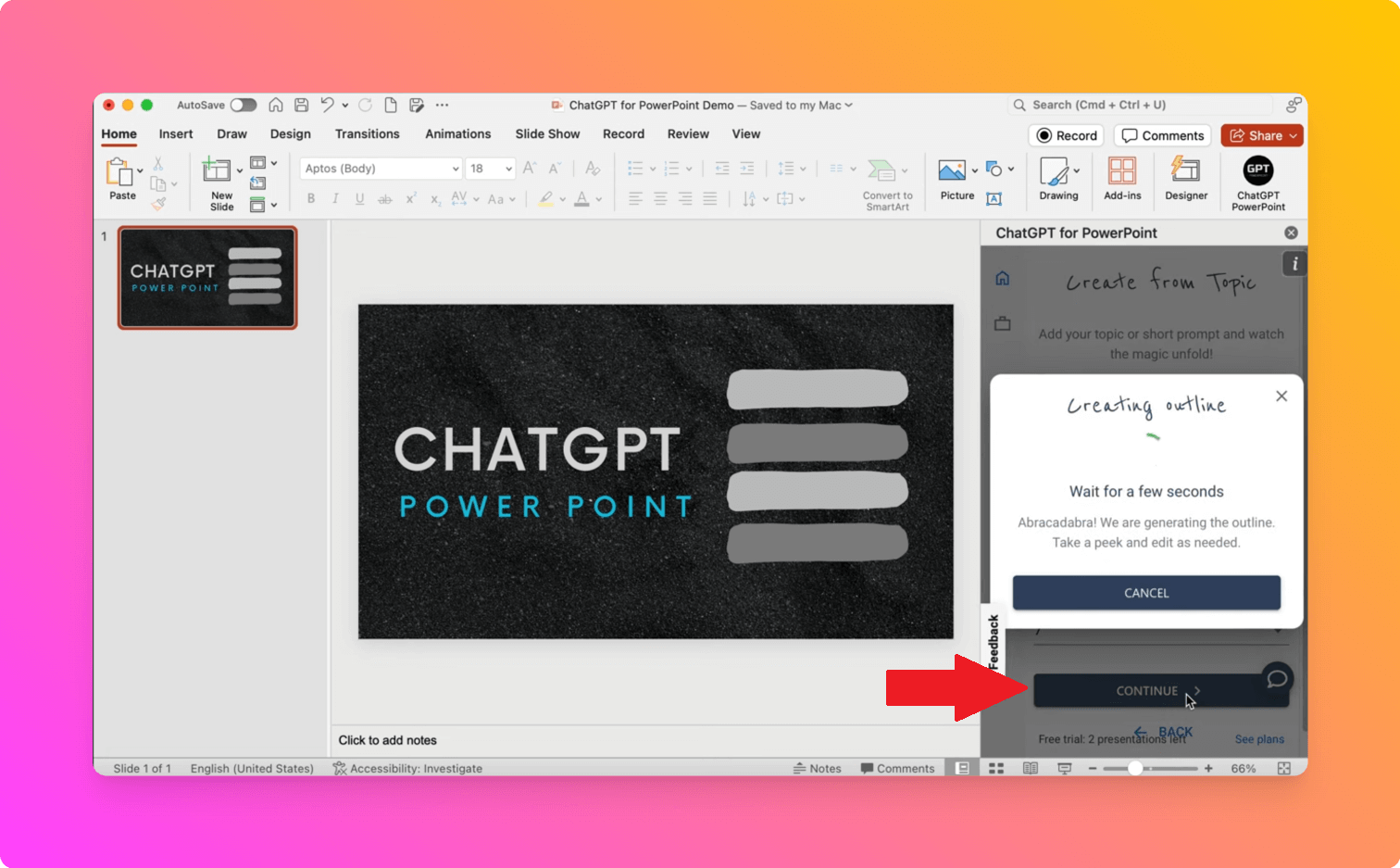Click the Home icon in ChatGPT panel
Image resolution: width=1400 pixels, height=868 pixels.
tap(1003, 277)
